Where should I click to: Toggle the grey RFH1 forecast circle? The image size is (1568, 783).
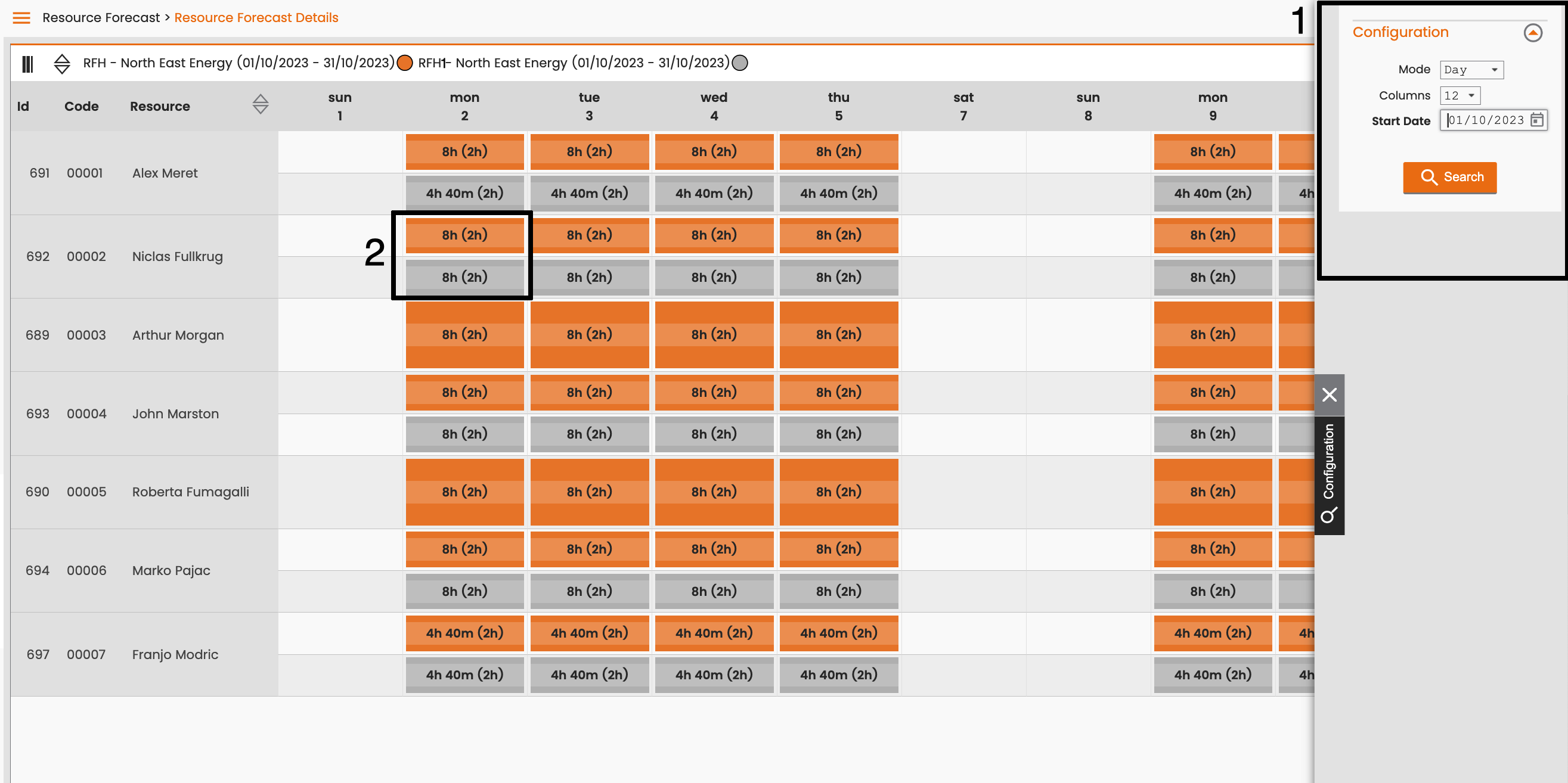(739, 63)
